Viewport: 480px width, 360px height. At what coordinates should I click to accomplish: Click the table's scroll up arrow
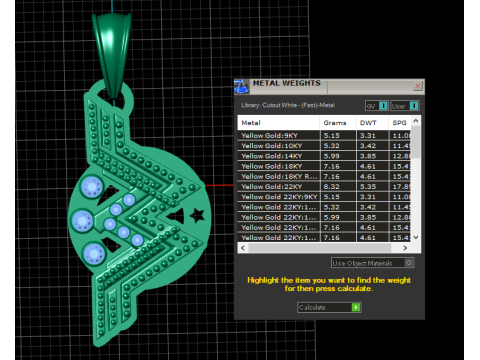[416, 121]
